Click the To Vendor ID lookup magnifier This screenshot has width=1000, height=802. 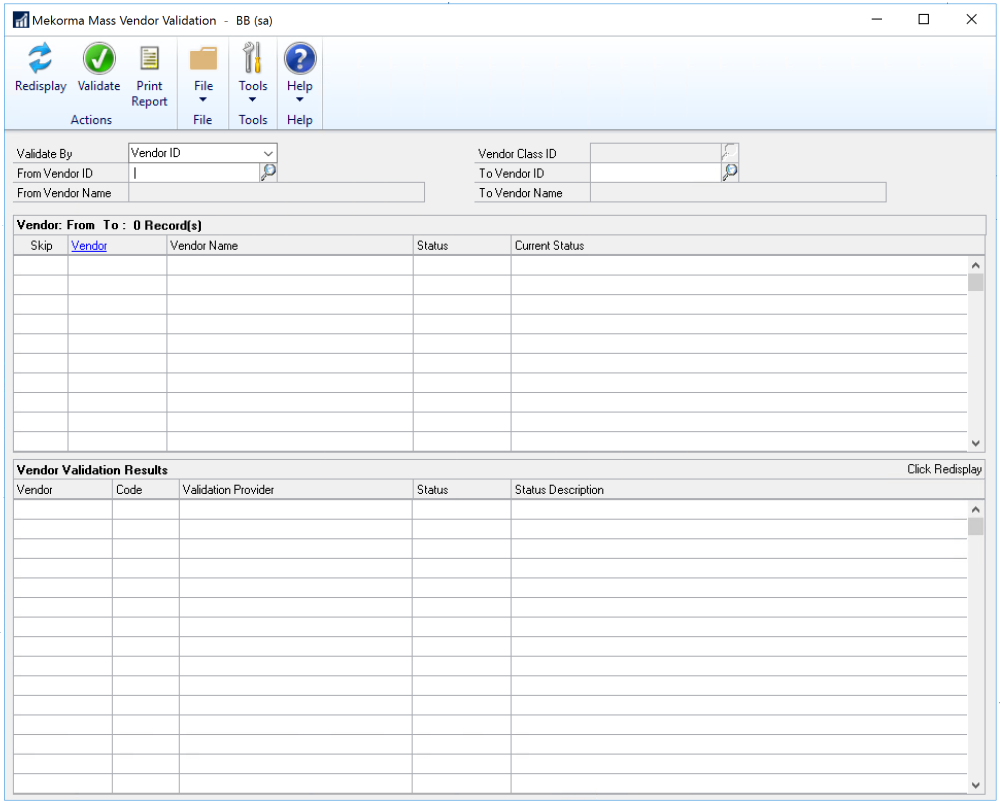[730, 172]
